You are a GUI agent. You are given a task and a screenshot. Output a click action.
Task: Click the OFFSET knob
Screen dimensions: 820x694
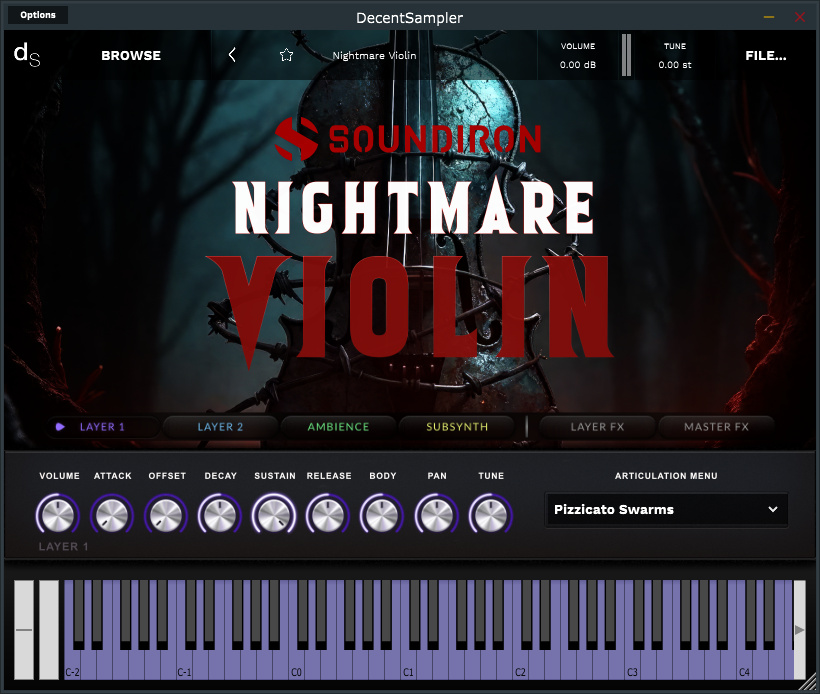[166, 515]
